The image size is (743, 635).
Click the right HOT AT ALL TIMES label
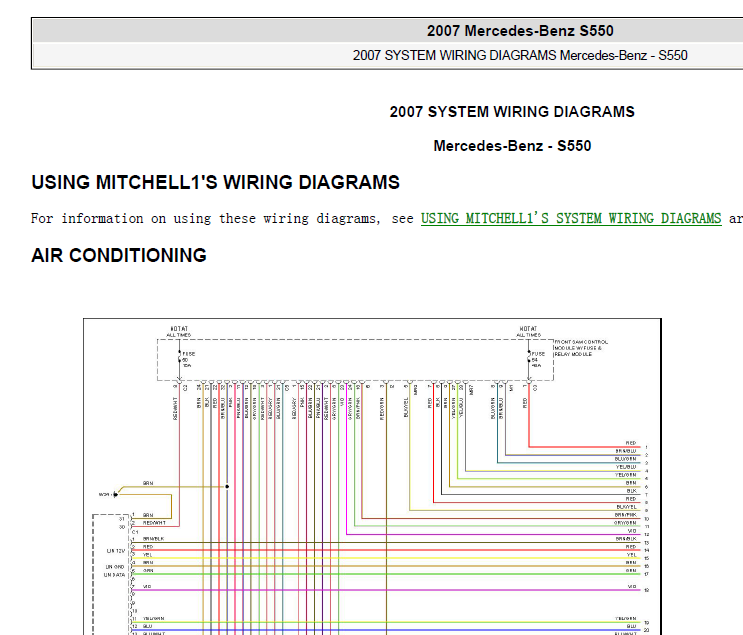click(528, 331)
